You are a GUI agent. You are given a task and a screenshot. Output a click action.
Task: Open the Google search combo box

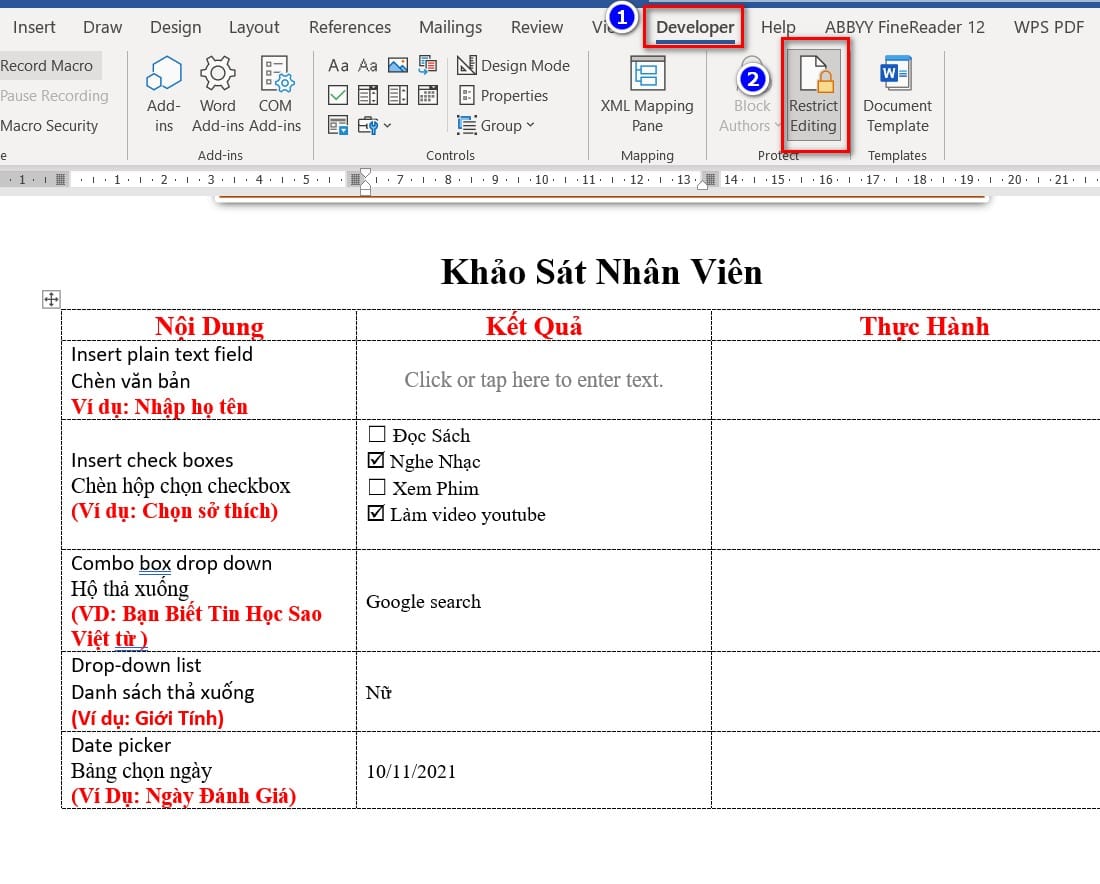coord(424,601)
